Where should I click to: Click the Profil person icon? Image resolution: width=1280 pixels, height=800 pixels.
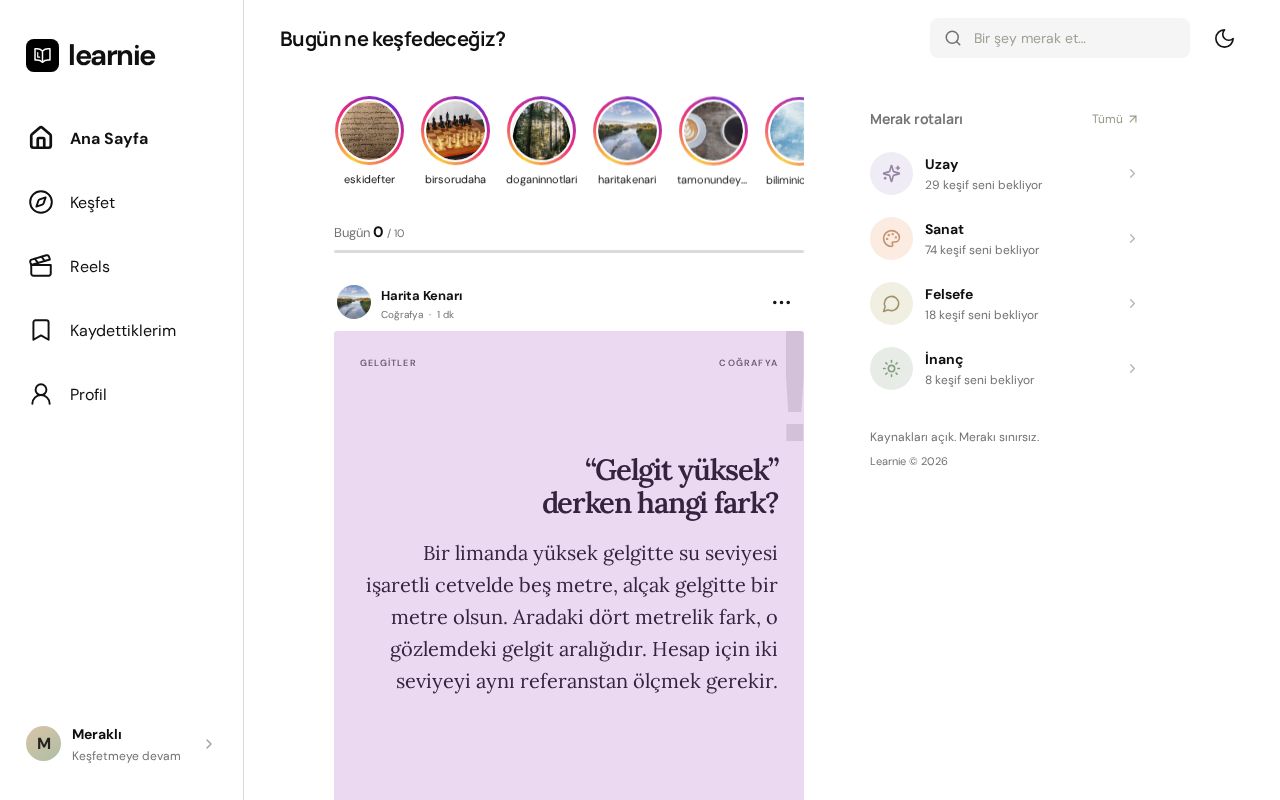tap(41, 394)
